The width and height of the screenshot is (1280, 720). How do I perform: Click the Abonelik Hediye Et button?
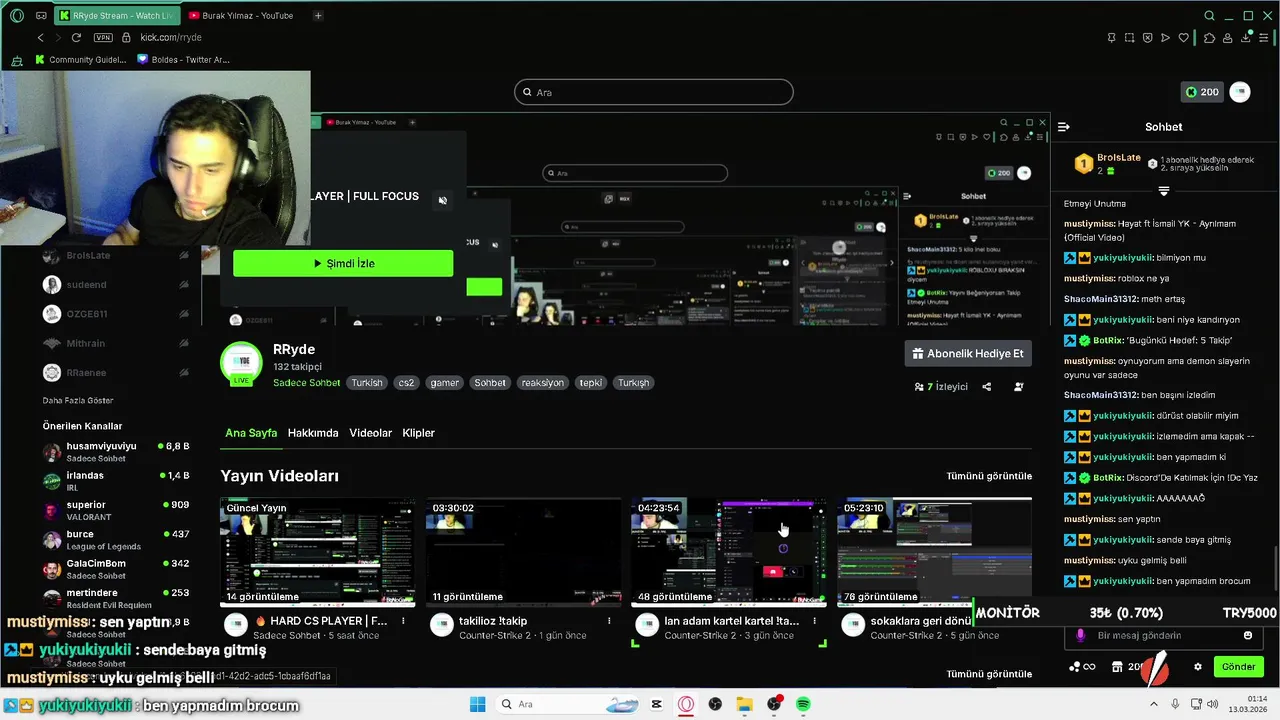(x=968, y=354)
